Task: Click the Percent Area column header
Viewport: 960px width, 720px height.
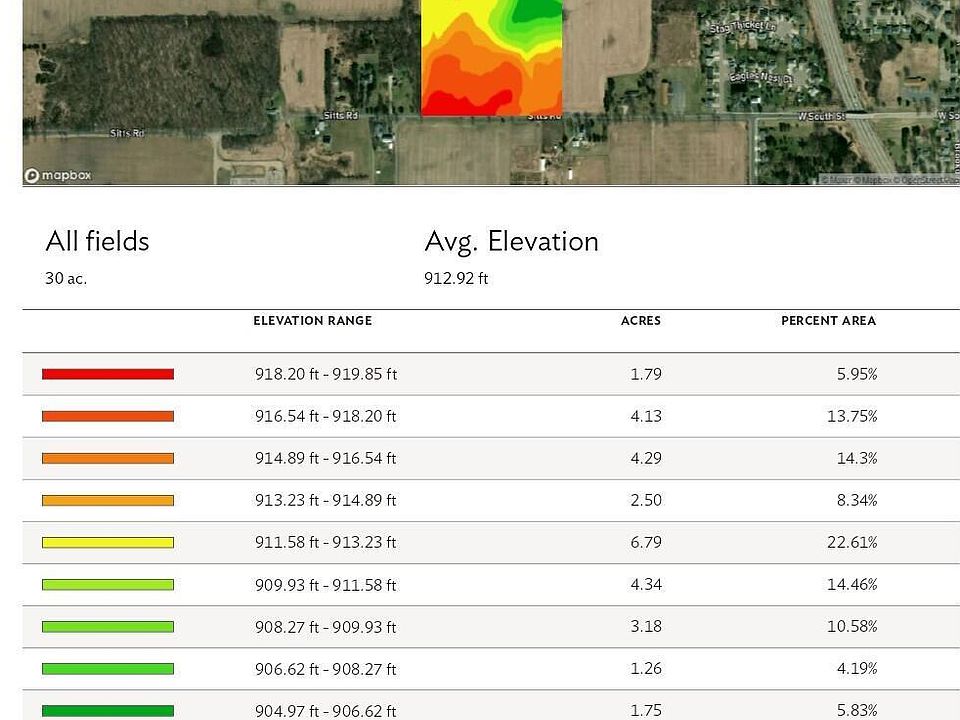Action: click(x=828, y=321)
